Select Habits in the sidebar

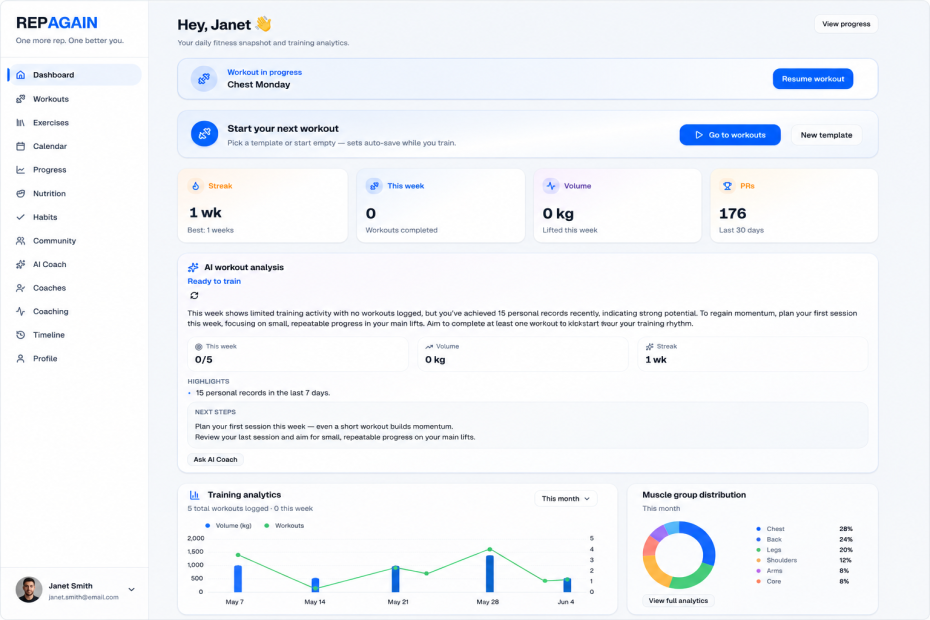(x=75, y=217)
